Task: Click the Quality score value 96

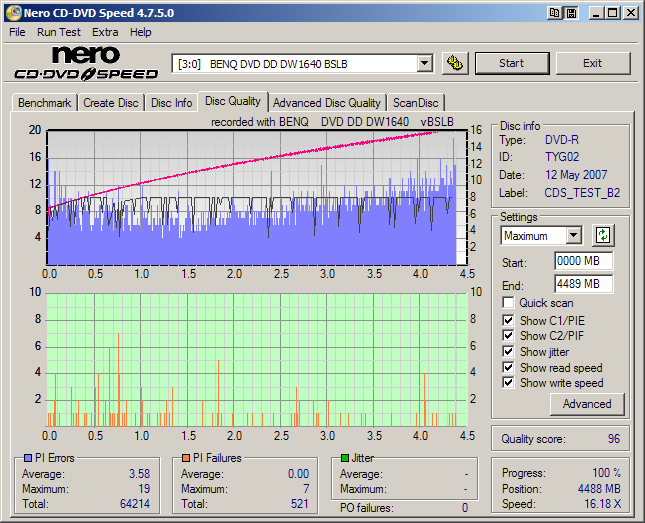Action: pyautogui.click(x=614, y=439)
